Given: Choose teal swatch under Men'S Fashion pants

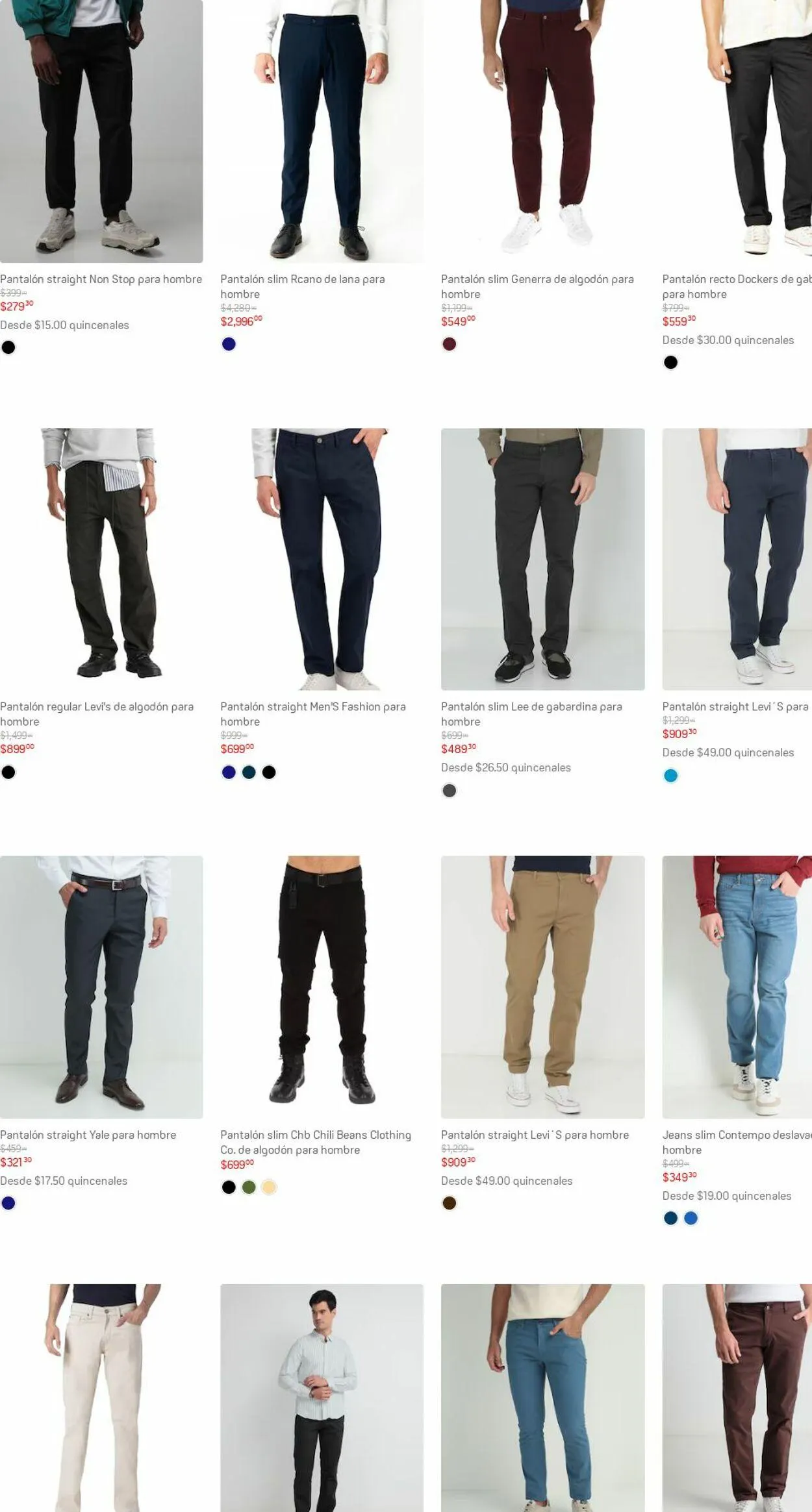Looking at the screenshot, I should tap(249, 772).
